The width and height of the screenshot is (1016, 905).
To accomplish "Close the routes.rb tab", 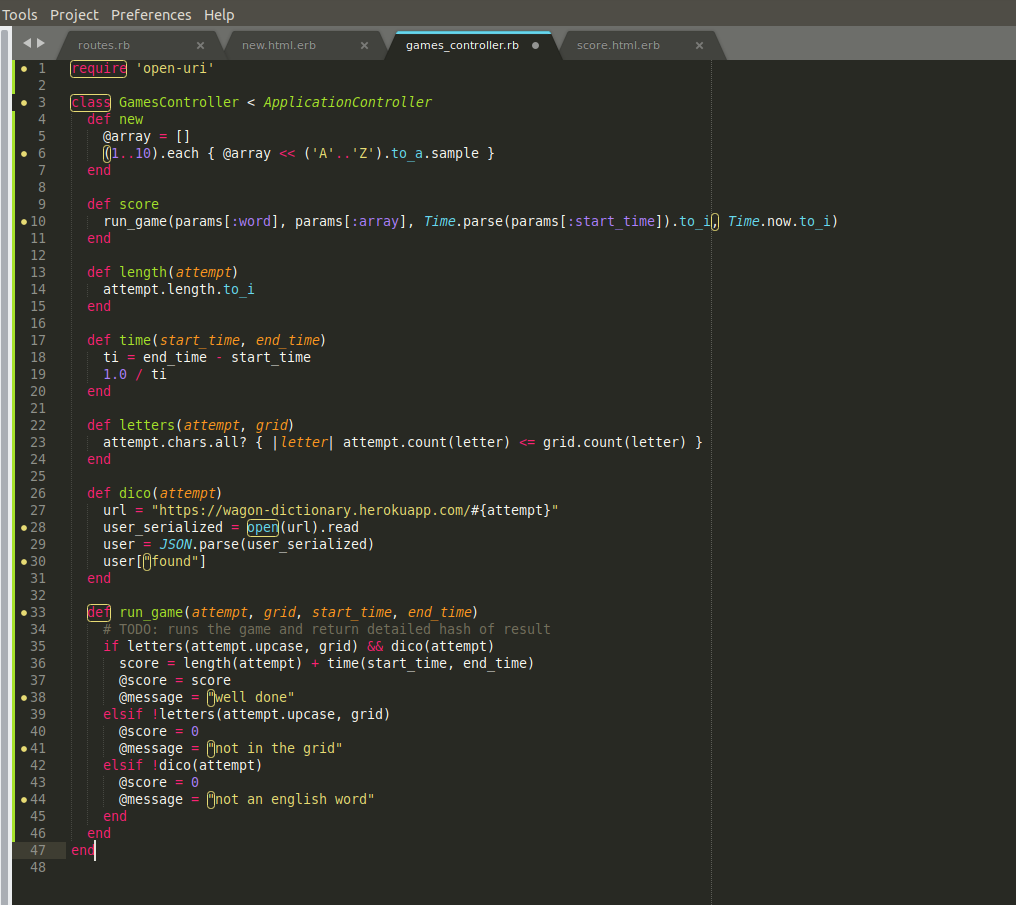I will click(200, 45).
